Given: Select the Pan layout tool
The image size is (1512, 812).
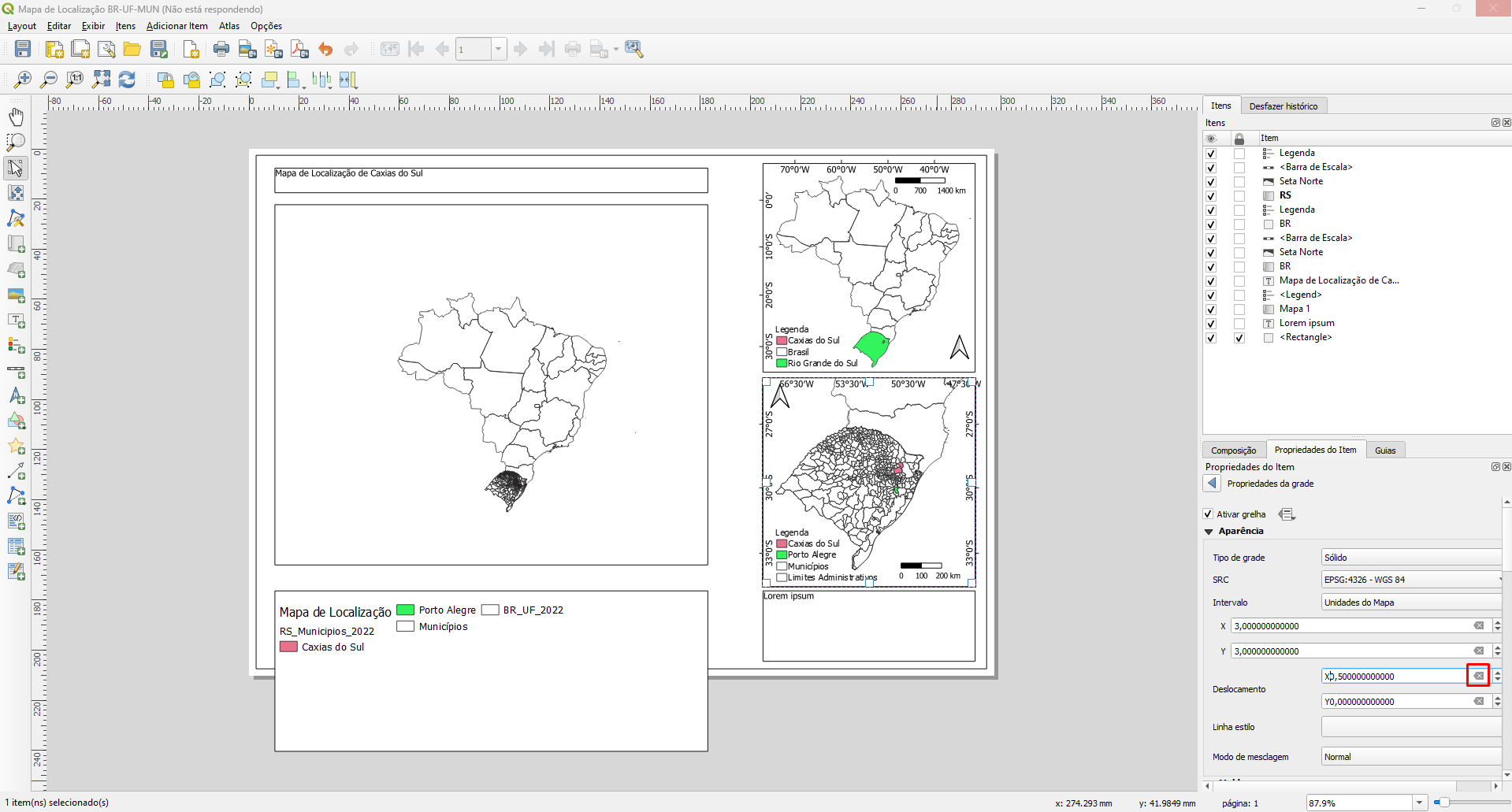Looking at the screenshot, I should [x=16, y=117].
